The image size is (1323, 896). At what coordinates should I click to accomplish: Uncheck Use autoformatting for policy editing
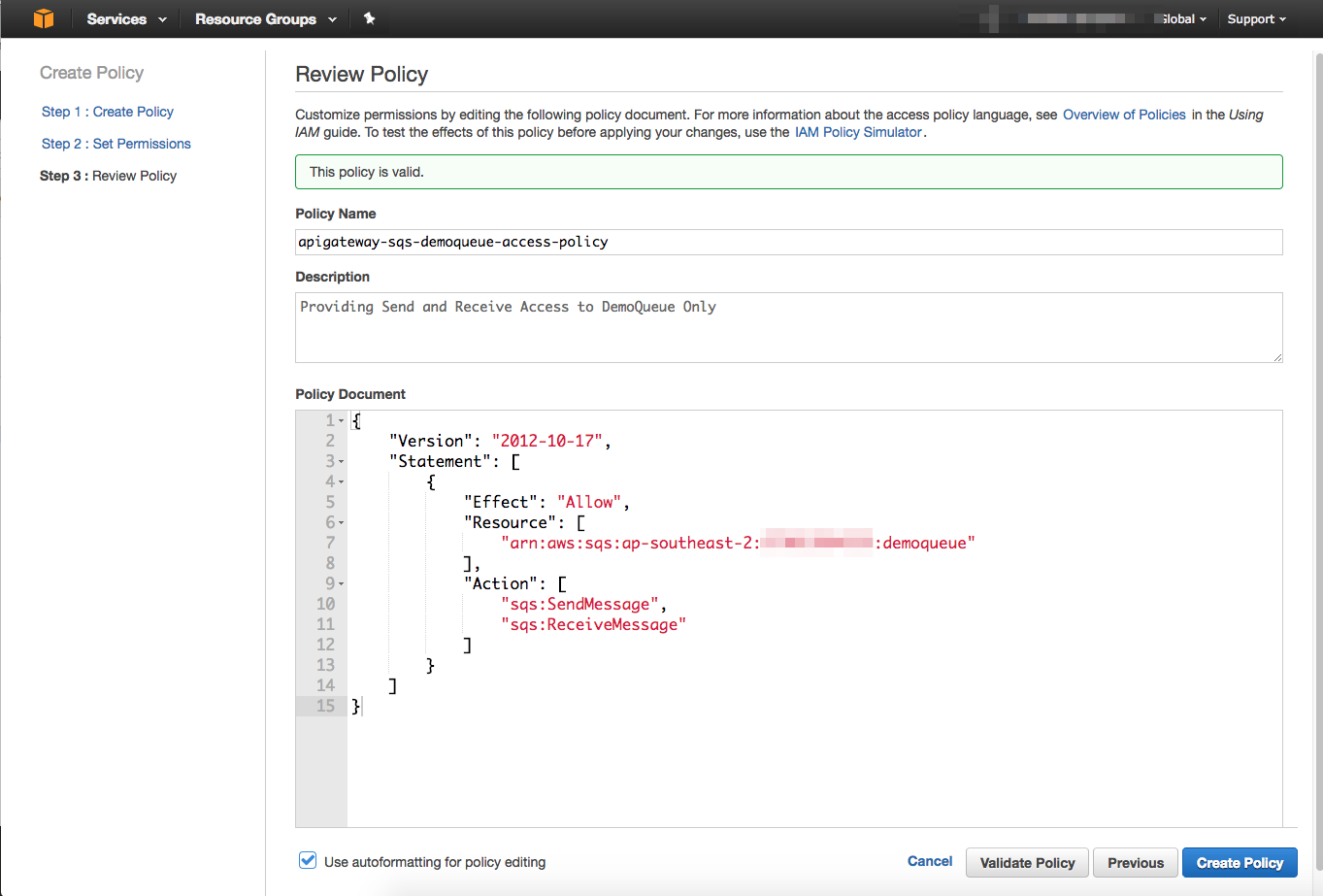click(308, 860)
